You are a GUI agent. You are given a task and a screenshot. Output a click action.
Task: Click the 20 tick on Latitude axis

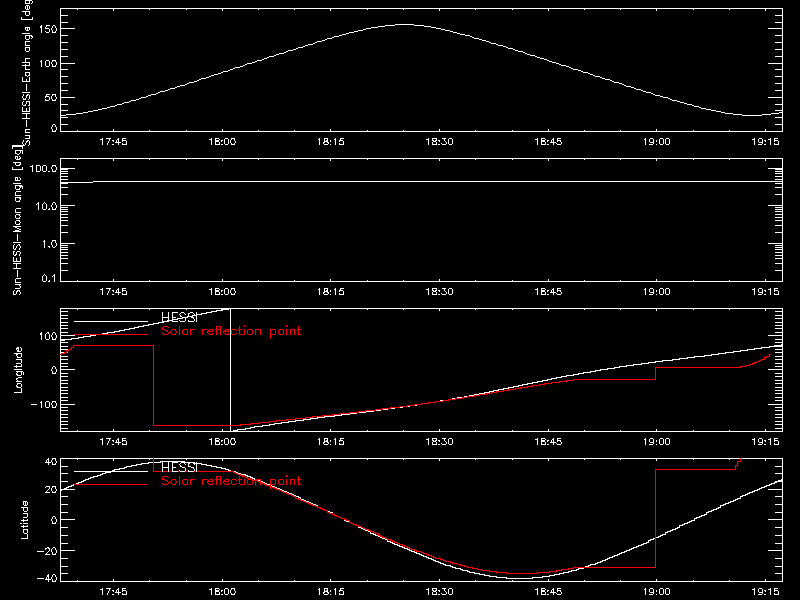(51, 490)
